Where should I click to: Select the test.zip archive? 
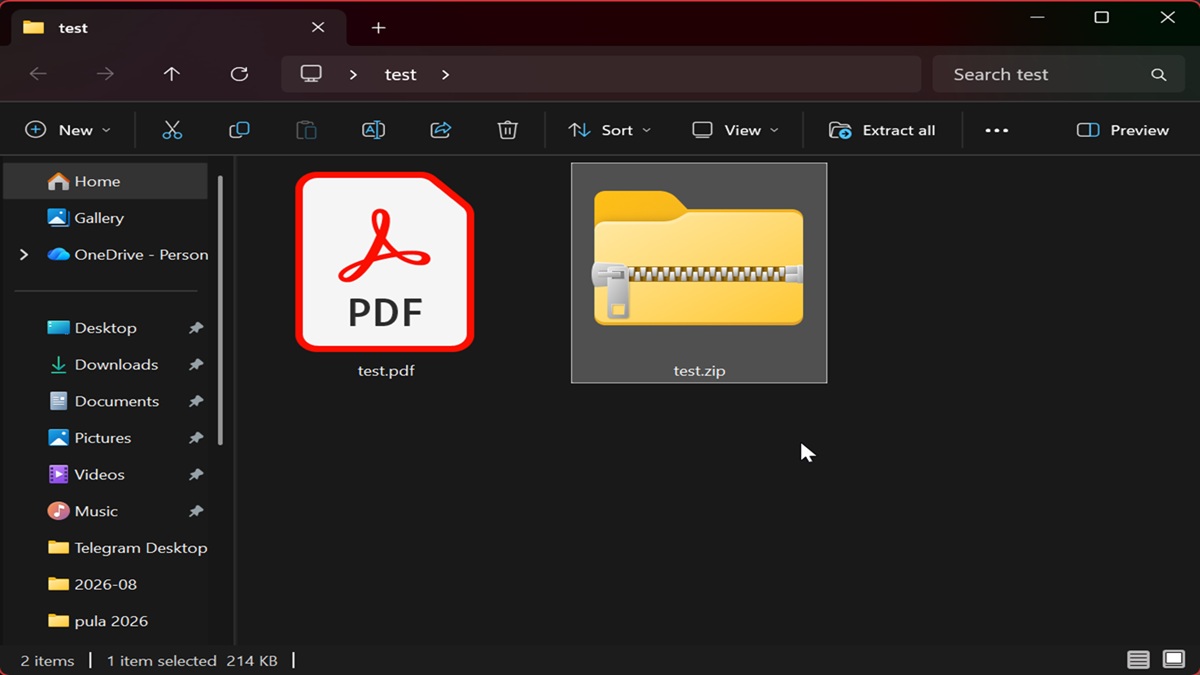pyautogui.click(x=699, y=273)
